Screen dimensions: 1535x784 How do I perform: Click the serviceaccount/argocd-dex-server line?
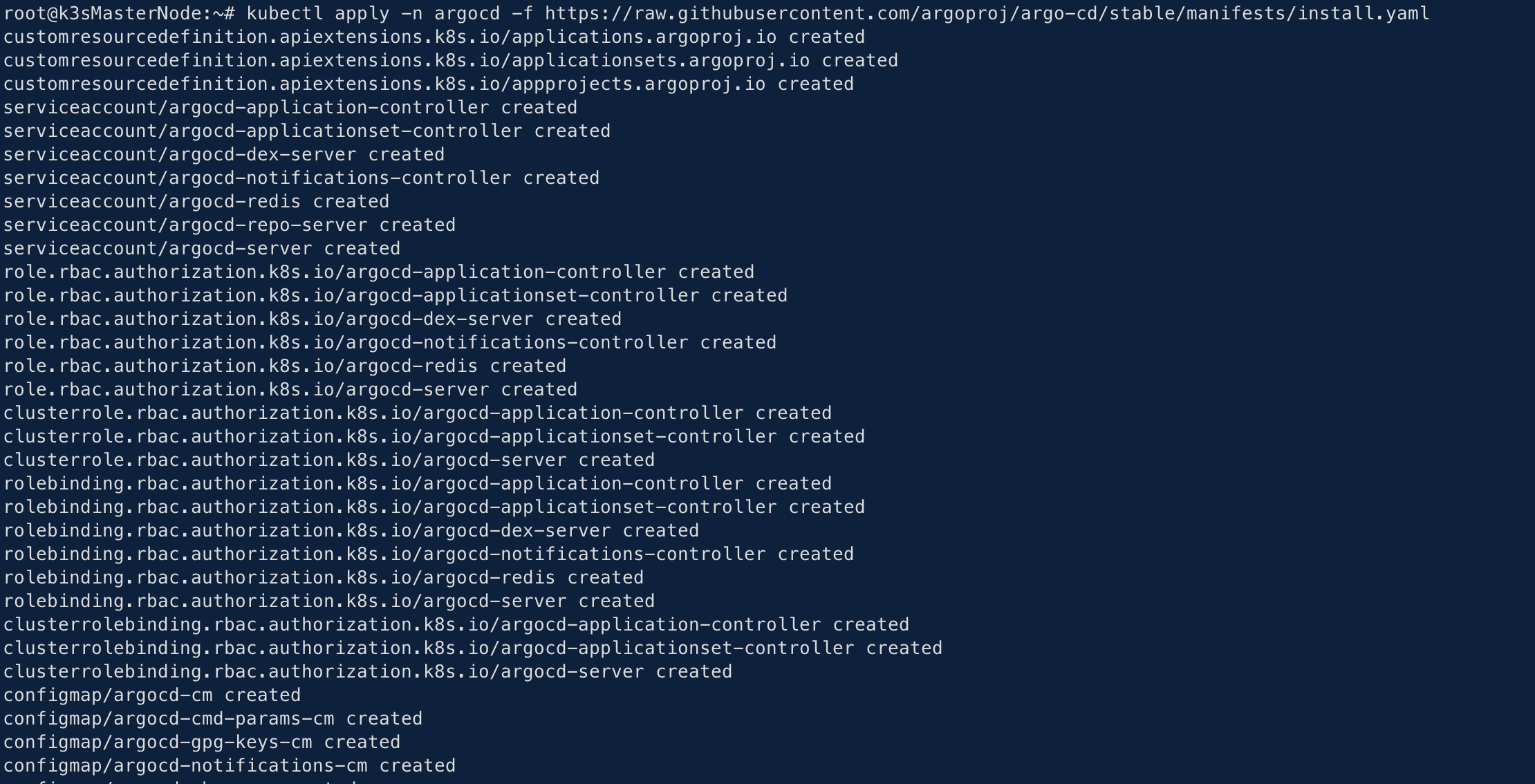[223, 154]
